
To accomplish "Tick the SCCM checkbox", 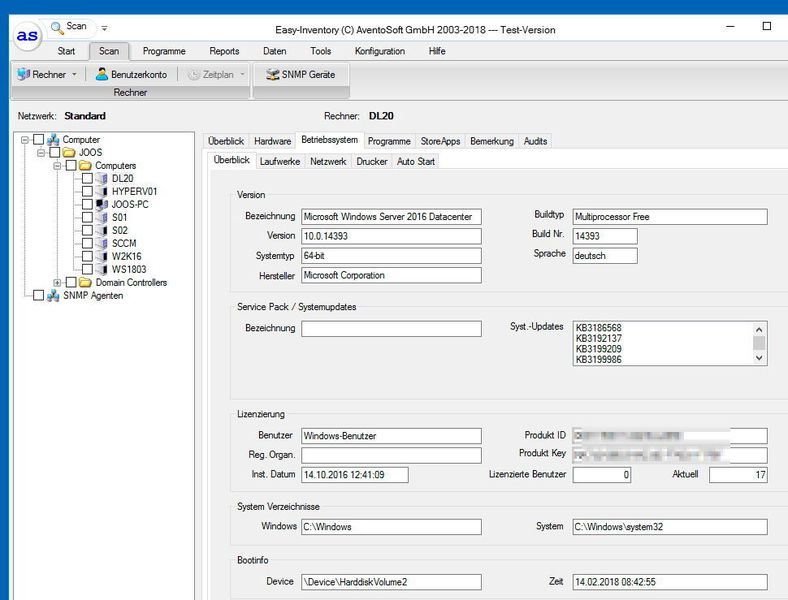I will point(87,244).
